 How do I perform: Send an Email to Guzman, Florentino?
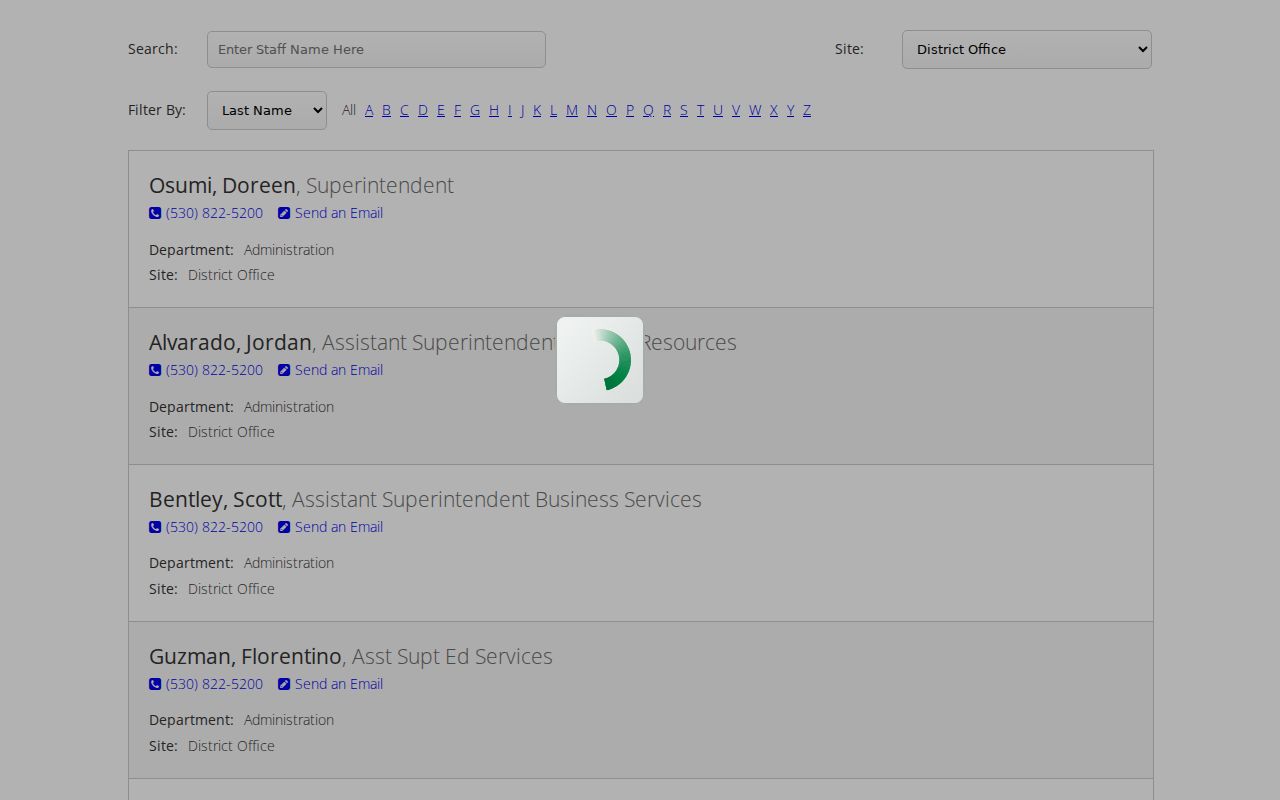coord(339,684)
